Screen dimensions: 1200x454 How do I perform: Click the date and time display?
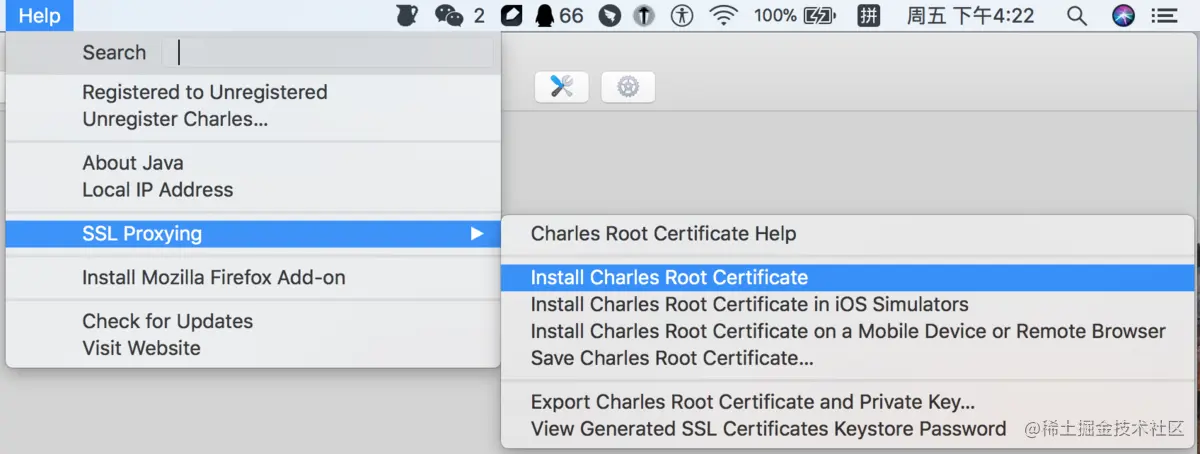[x=970, y=16]
